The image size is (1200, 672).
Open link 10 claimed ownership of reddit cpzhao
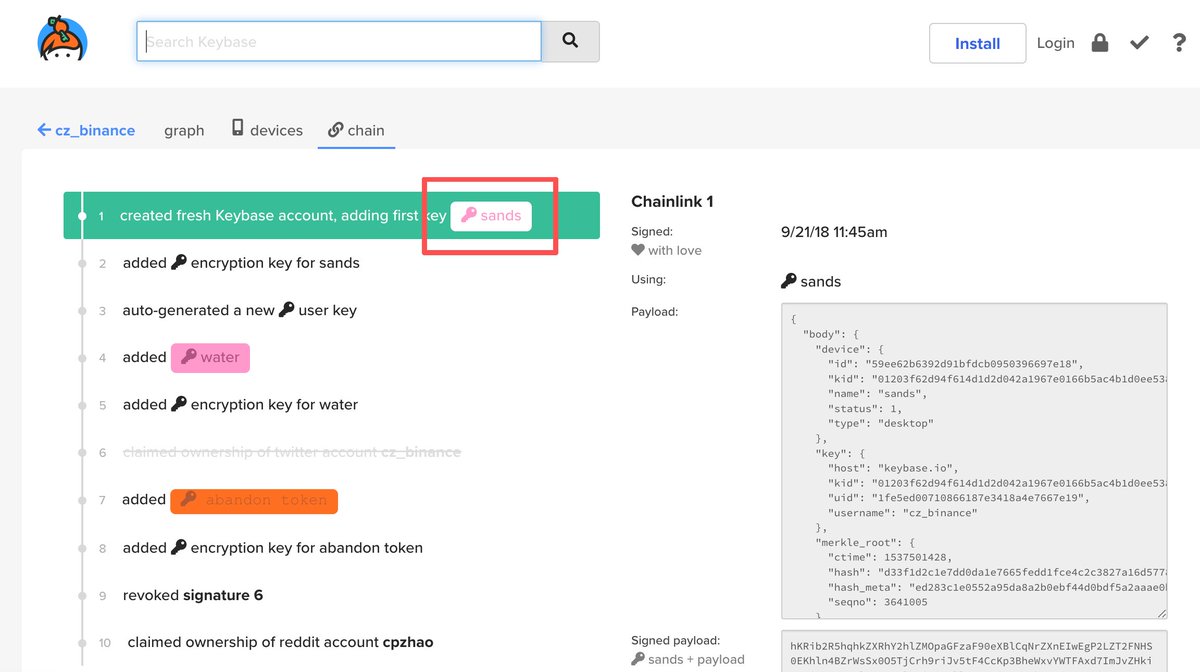[x=280, y=642]
